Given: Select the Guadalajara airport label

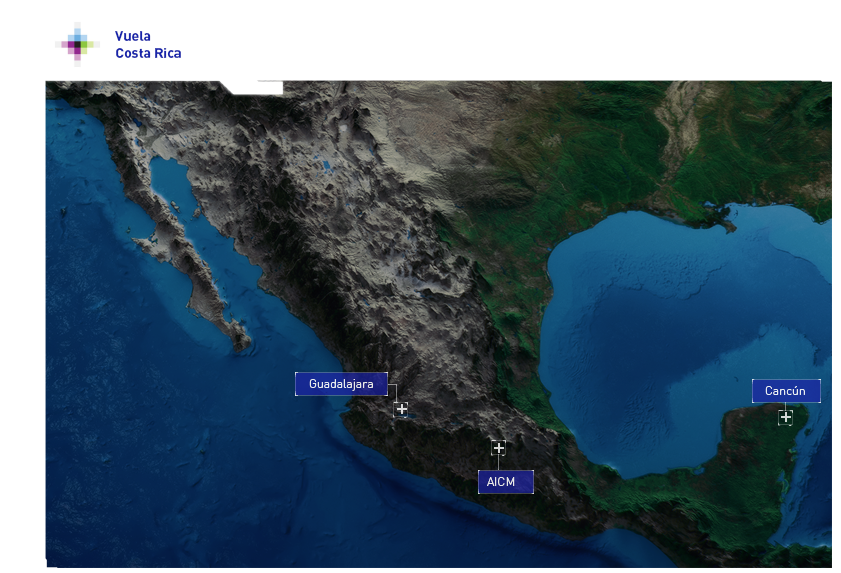Looking at the screenshot, I should [x=340, y=384].
